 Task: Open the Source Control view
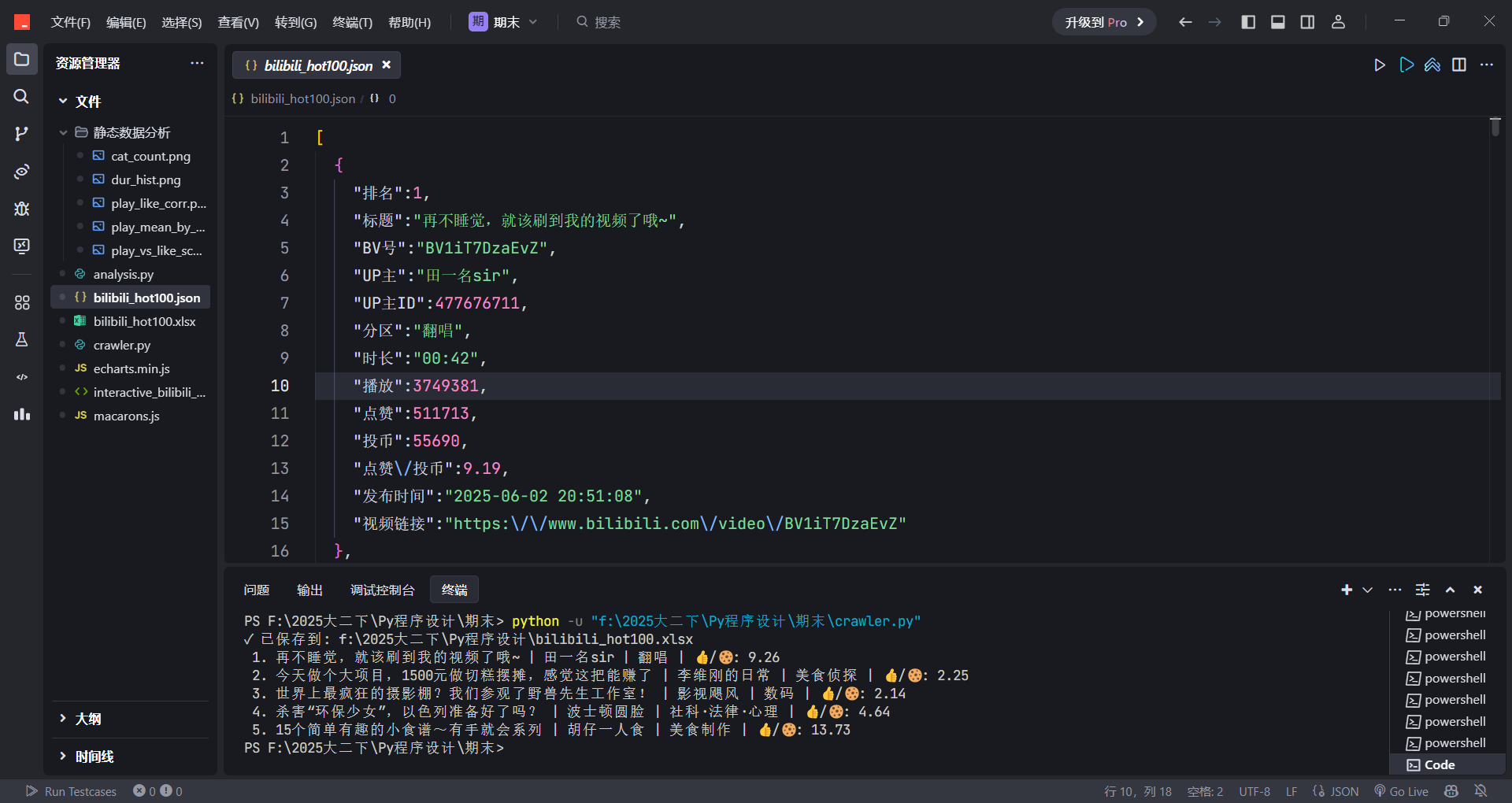click(21, 134)
